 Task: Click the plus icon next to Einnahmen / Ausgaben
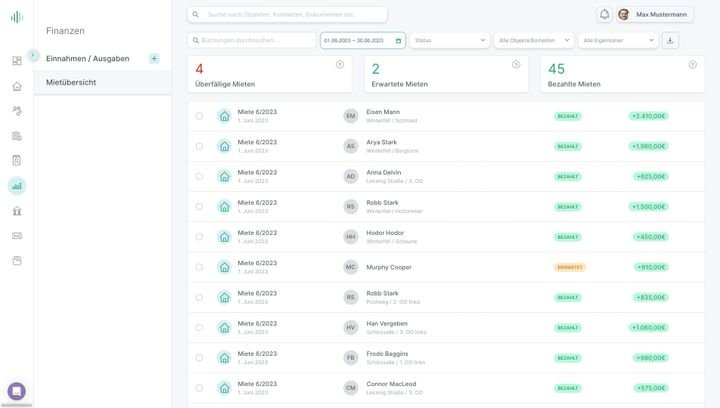[x=154, y=58]
